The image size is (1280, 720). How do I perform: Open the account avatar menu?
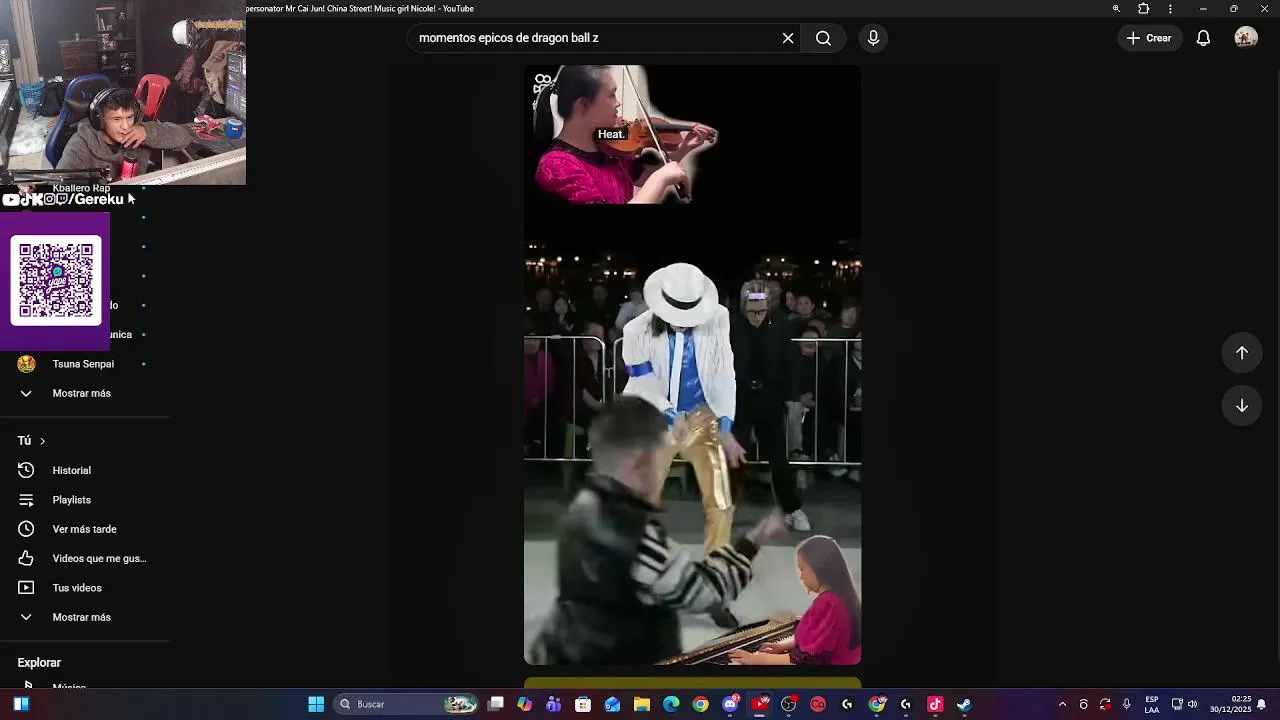[1246, 38]
